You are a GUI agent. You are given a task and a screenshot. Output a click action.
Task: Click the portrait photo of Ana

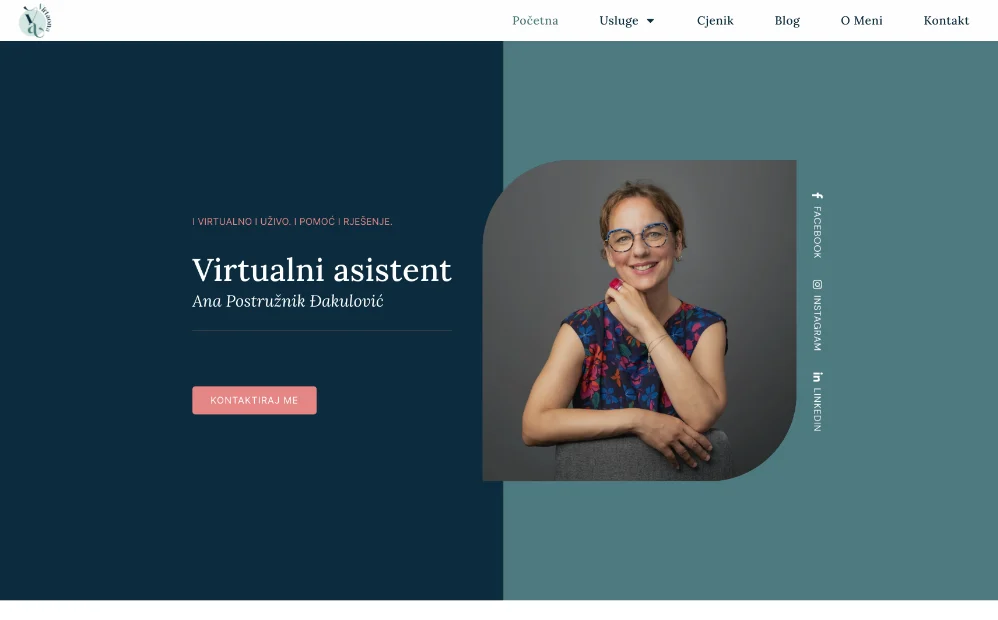(x=639, y=320)
